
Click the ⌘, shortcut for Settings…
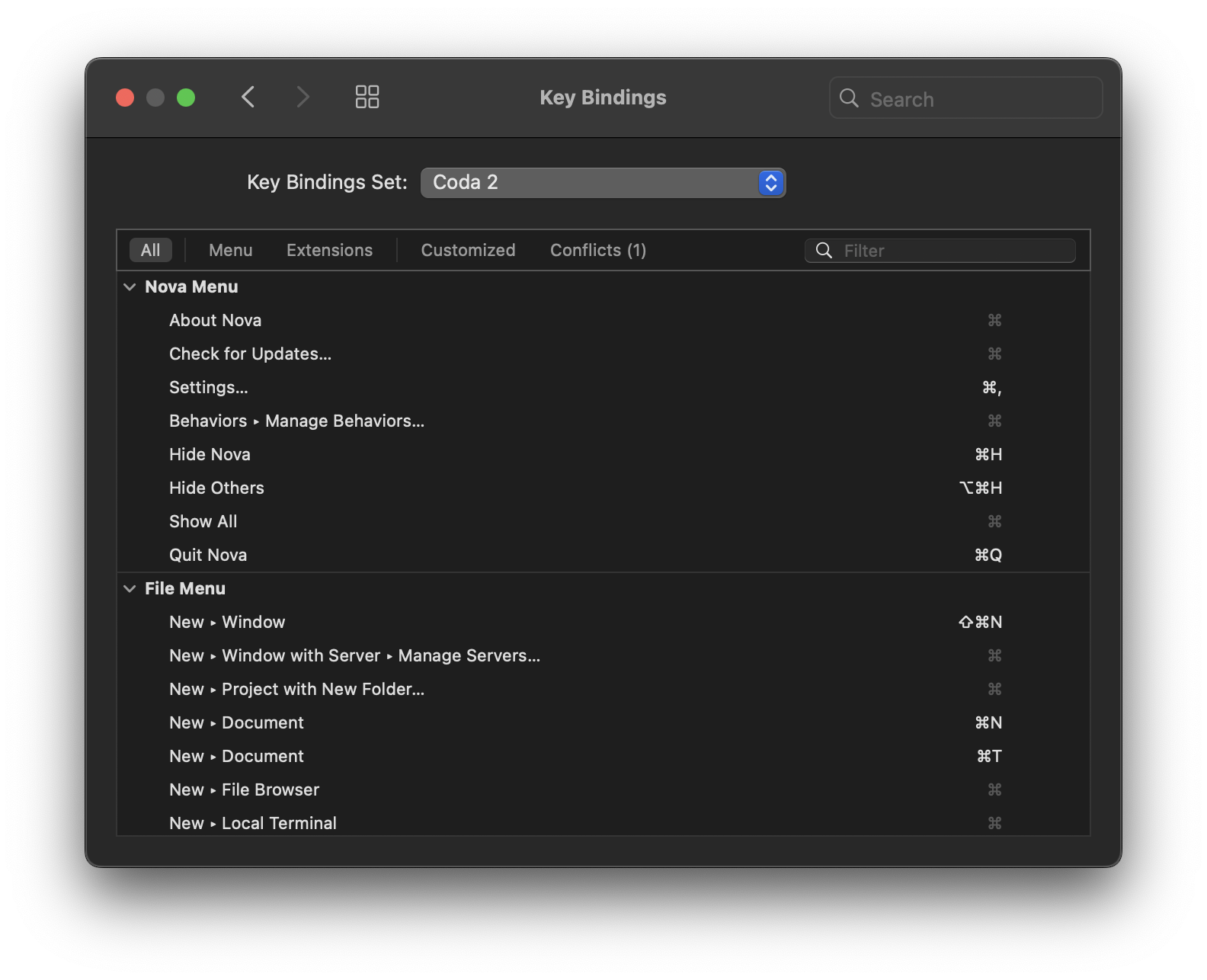coord(991,388)
